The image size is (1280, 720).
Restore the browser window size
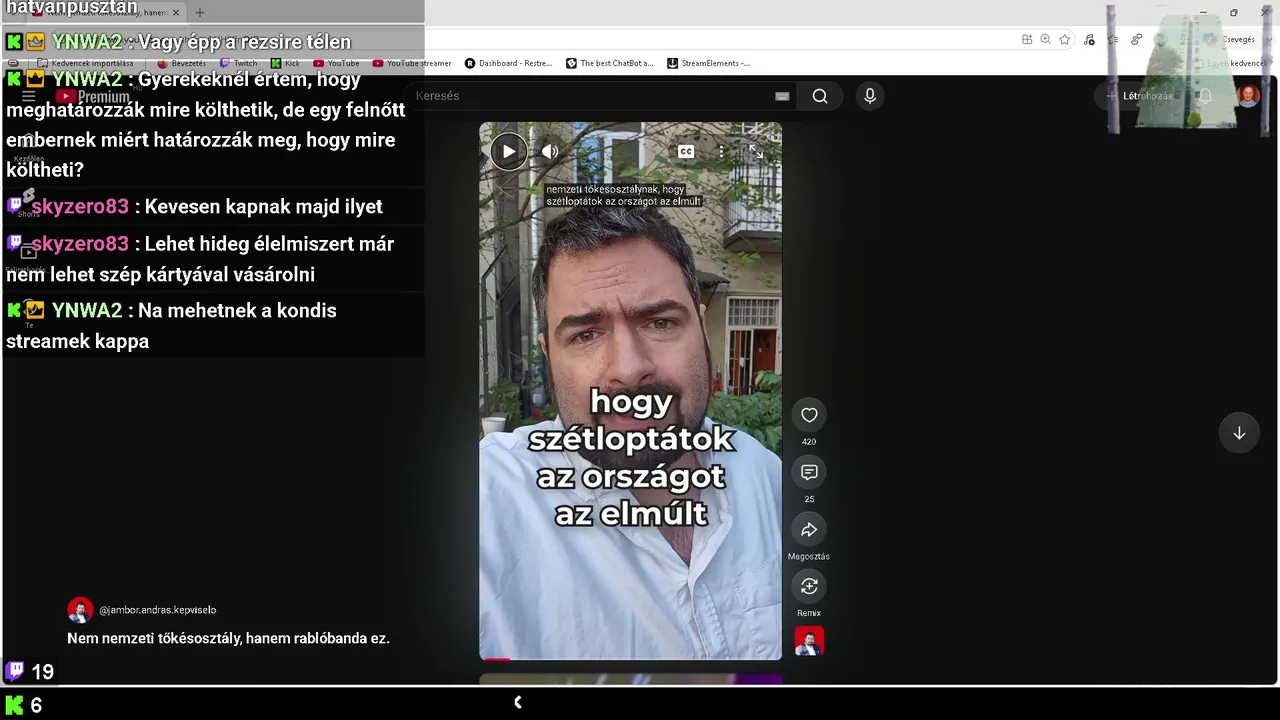pos(1234,13)
